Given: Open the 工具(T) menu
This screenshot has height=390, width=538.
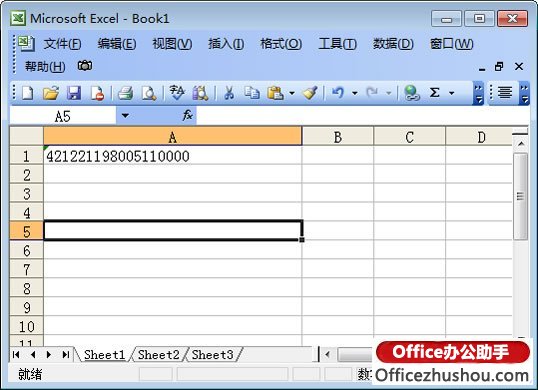Looking at the screenshot, I should point(338,44).
